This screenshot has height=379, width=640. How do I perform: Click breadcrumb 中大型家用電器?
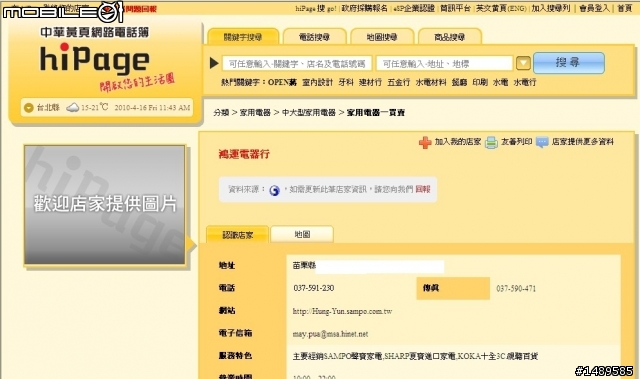(309, 113)
